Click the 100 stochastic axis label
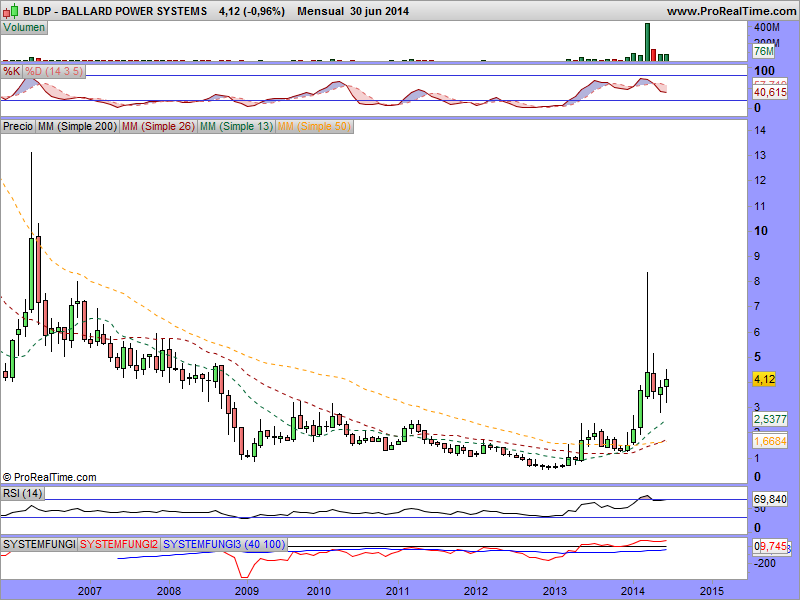800x600 pixels. (x=764, y=71)
